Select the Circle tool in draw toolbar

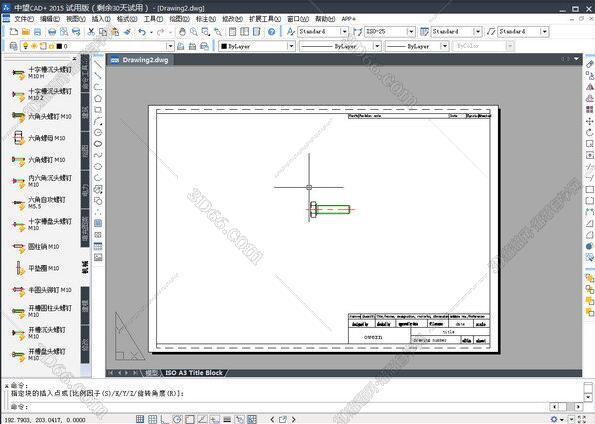[98, 132]
